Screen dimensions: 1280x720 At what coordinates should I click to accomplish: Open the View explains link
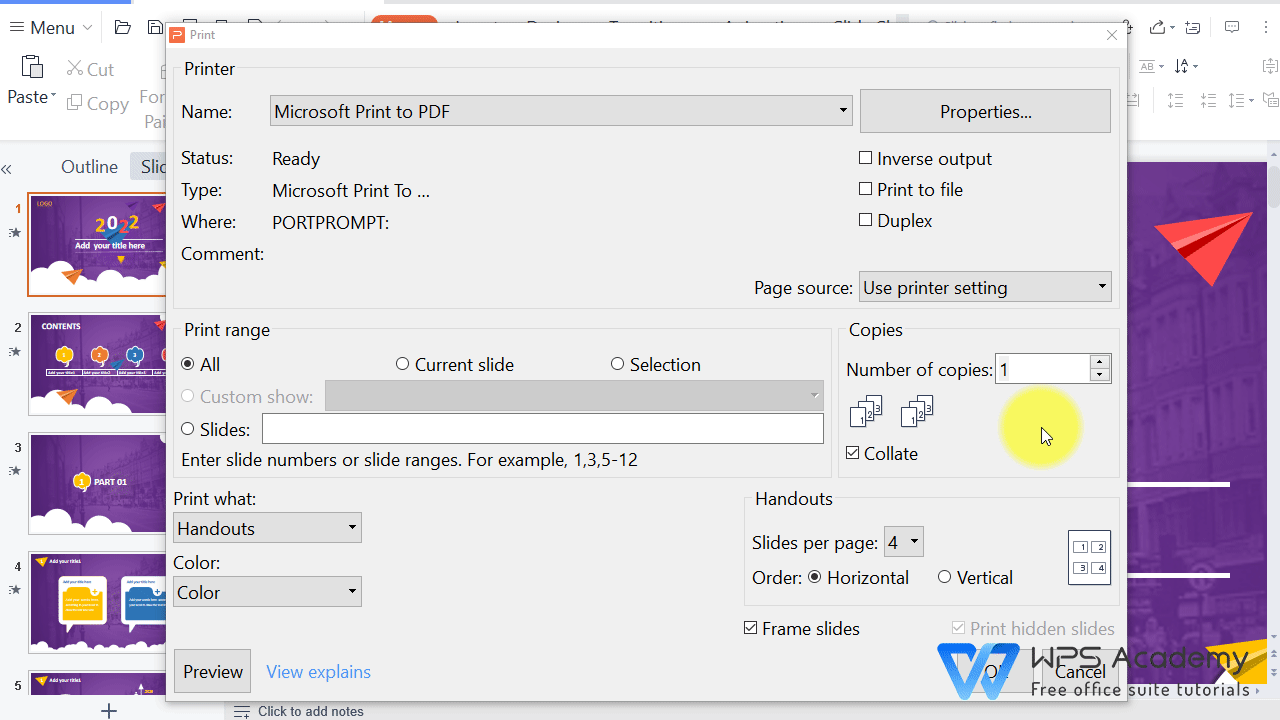[318, 671]
